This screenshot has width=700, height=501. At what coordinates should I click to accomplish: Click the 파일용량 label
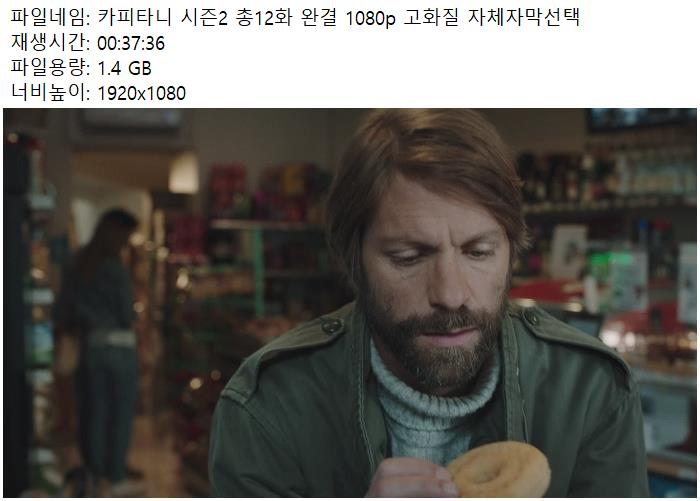(x=50, y=68)
